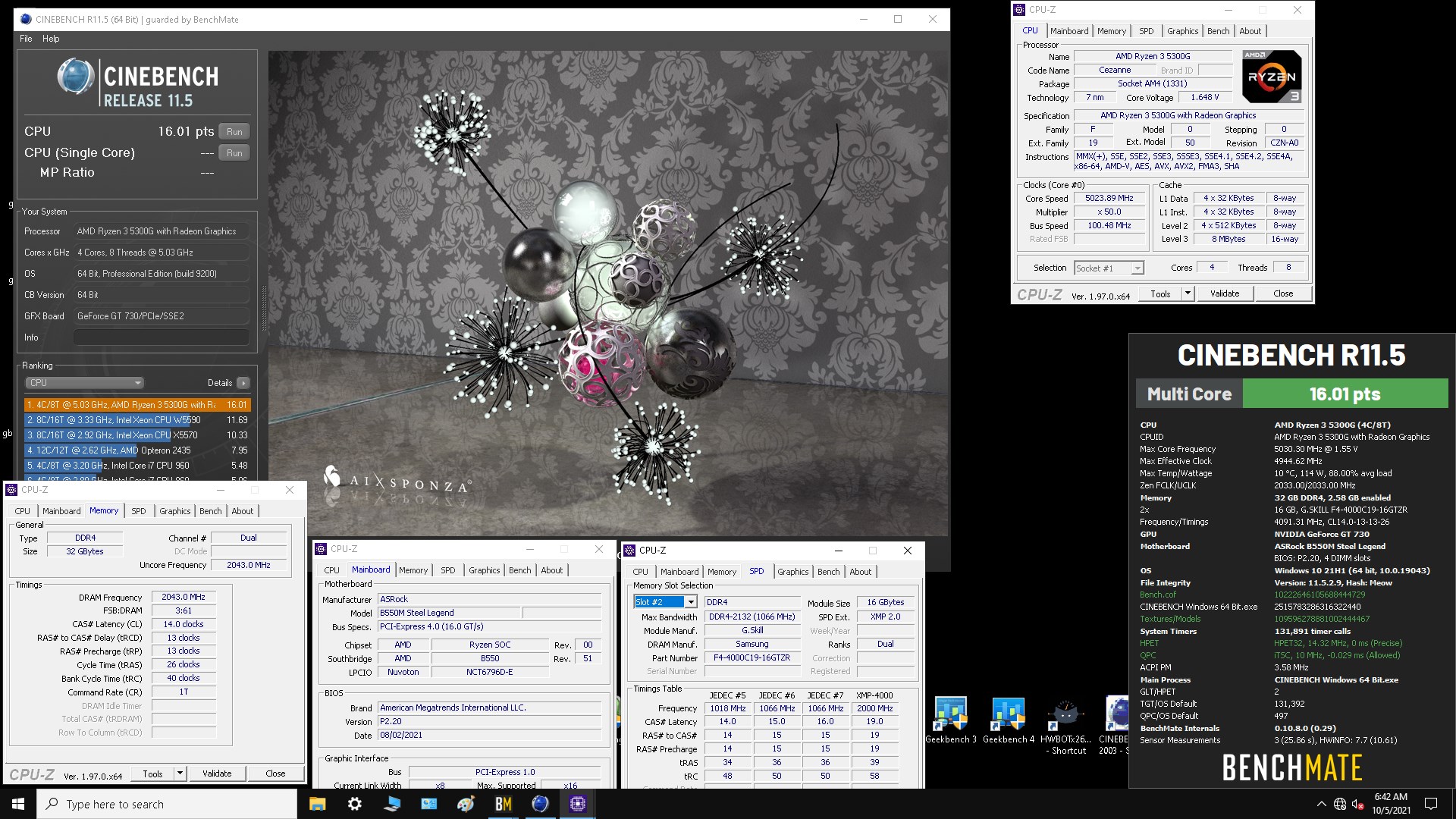Click HPET entry in BenchMate panel
The image size is (1456, 819).
click(x=1149, y=643)
